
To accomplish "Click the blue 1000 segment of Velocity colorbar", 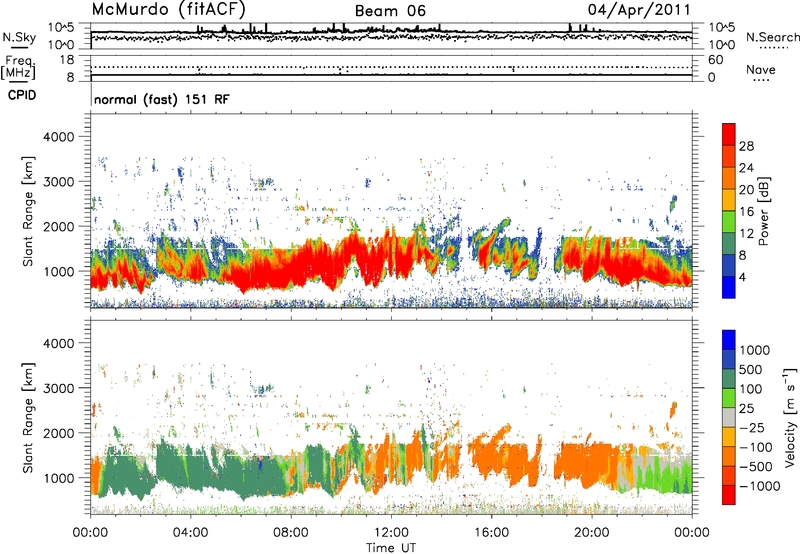I will coord(729,340).
